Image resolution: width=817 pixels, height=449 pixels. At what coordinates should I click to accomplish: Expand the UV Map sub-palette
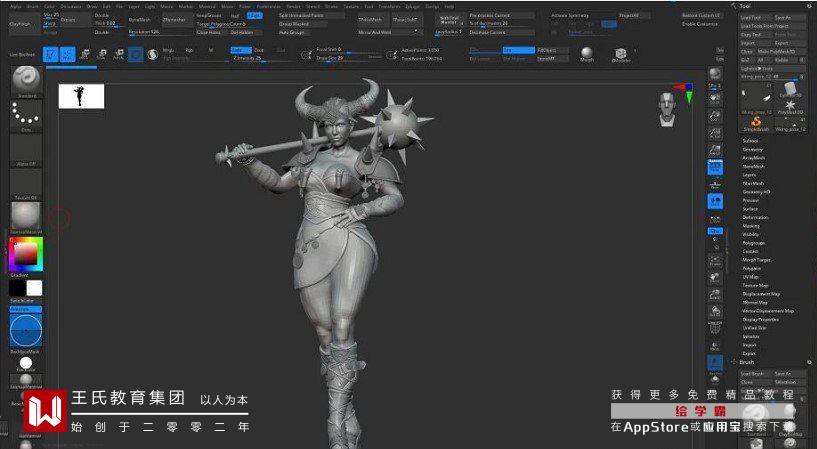[751, 277]
